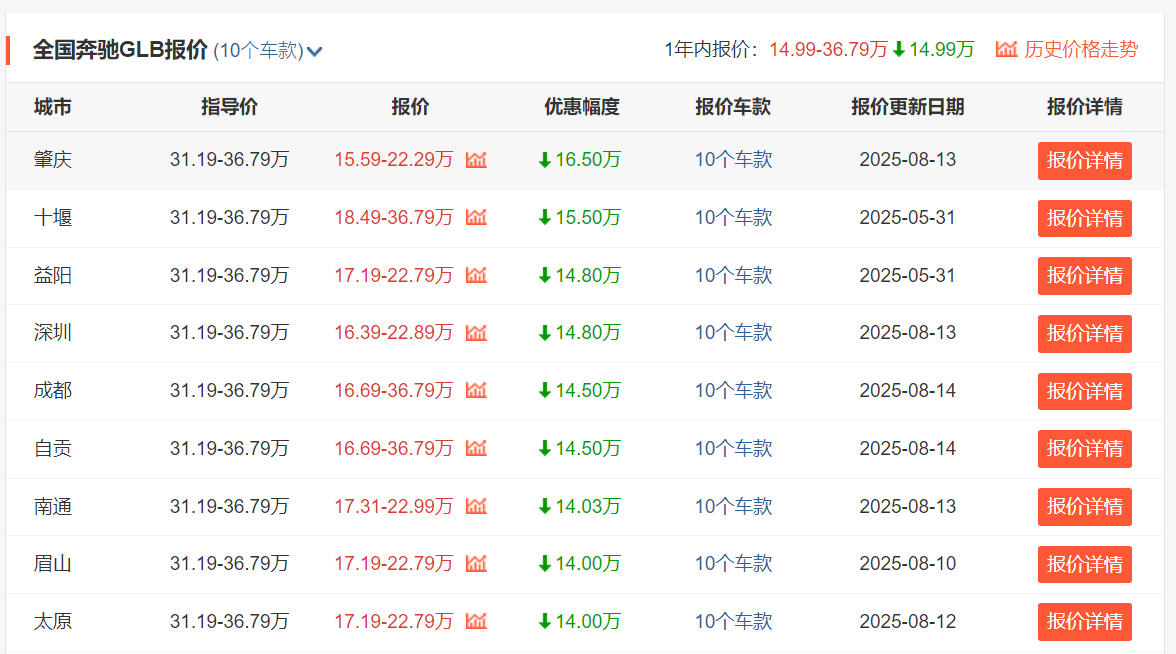Open 10个车款 link in 自贡 row
1176x654 pixels.
pos(733,448)
